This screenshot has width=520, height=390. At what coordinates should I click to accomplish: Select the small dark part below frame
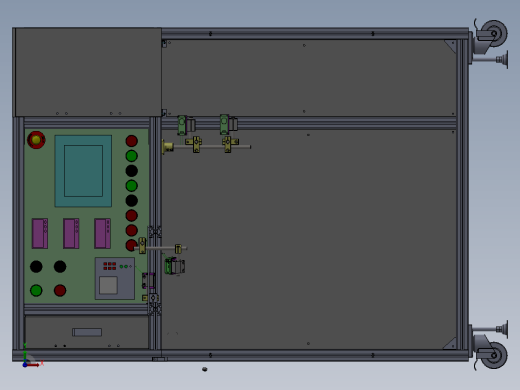(205, 369)
